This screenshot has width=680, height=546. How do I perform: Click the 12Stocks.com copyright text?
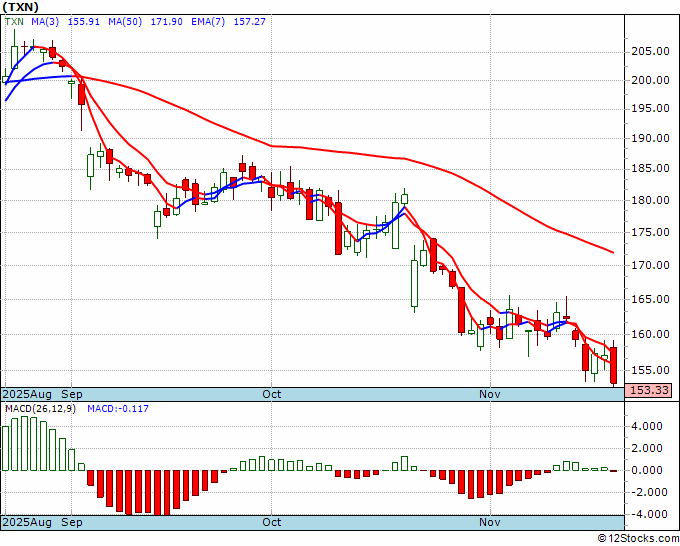coord(638,539)
